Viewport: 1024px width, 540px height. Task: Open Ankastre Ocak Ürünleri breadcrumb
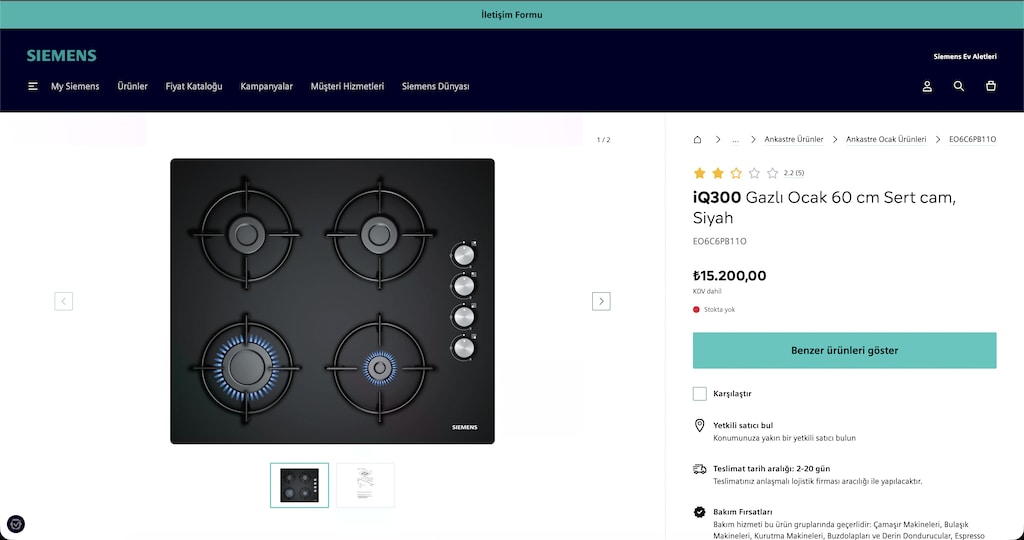[886, 139]
